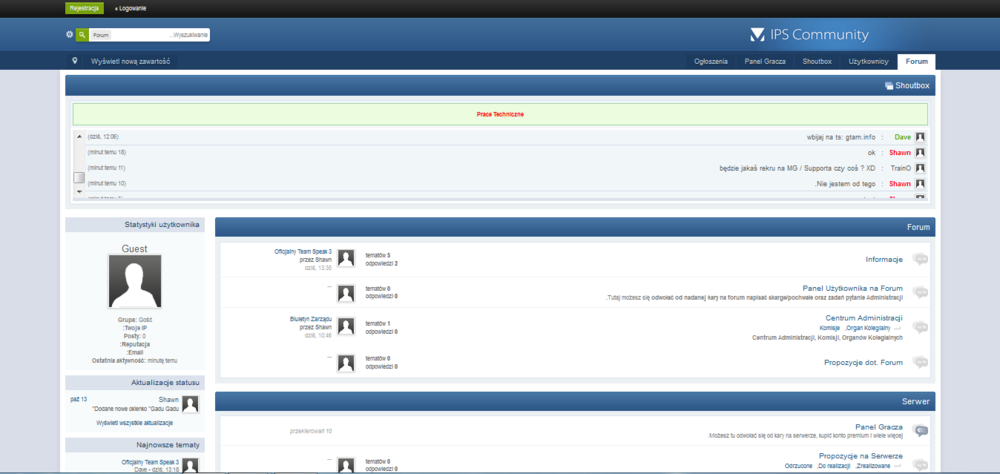Click the Logowanie link

[x=132, y=8]
